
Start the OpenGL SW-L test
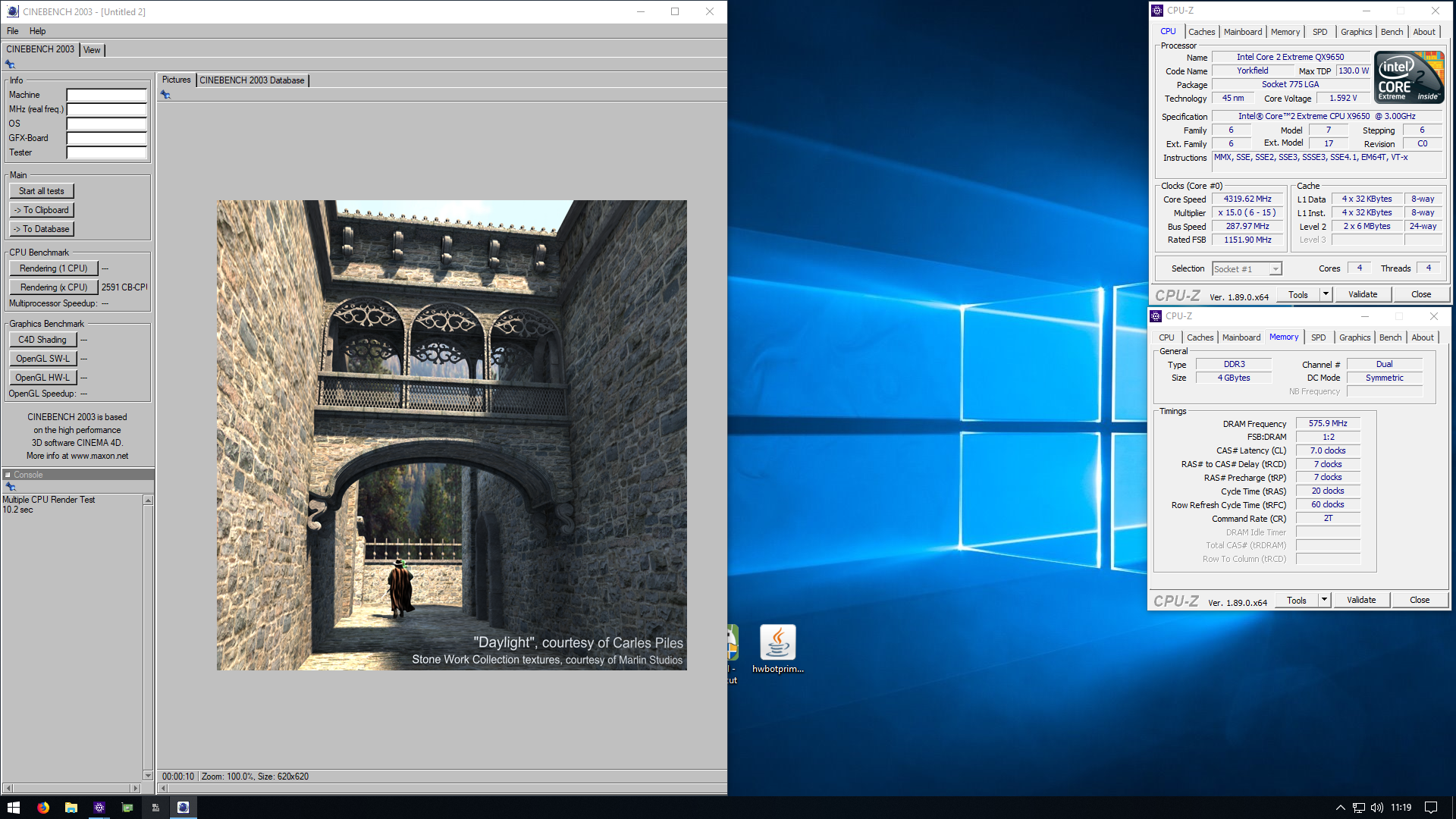[42, 359]
